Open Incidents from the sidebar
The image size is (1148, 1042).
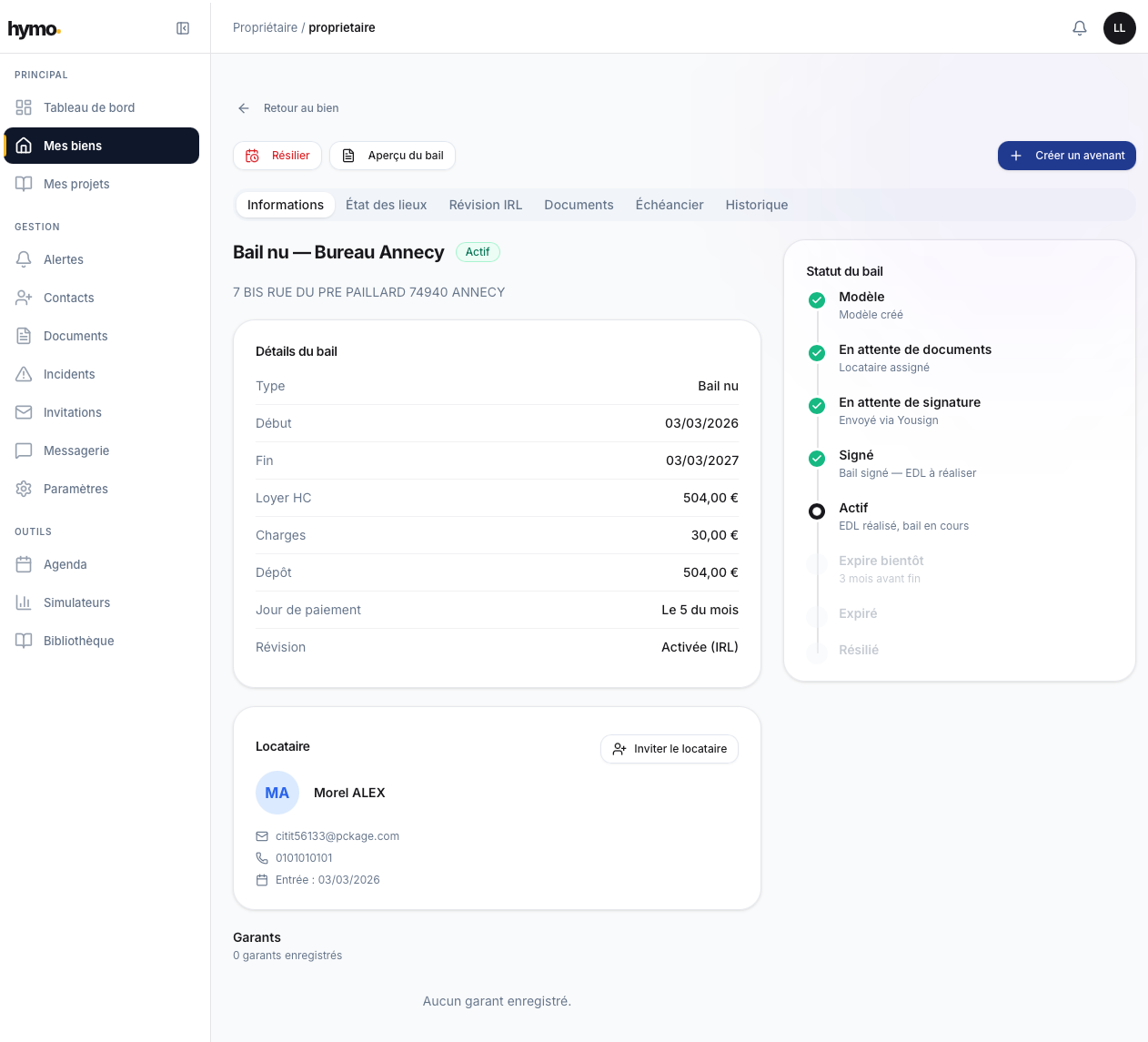pos(68,374)
